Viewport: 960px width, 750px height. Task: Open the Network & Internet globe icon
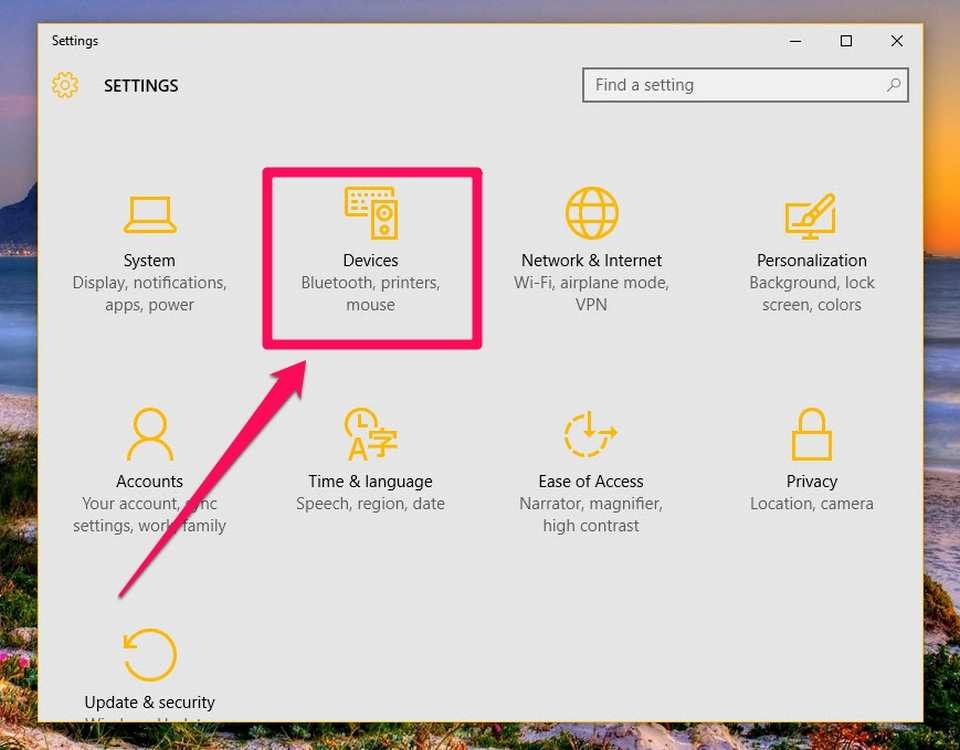coord(591,213)
